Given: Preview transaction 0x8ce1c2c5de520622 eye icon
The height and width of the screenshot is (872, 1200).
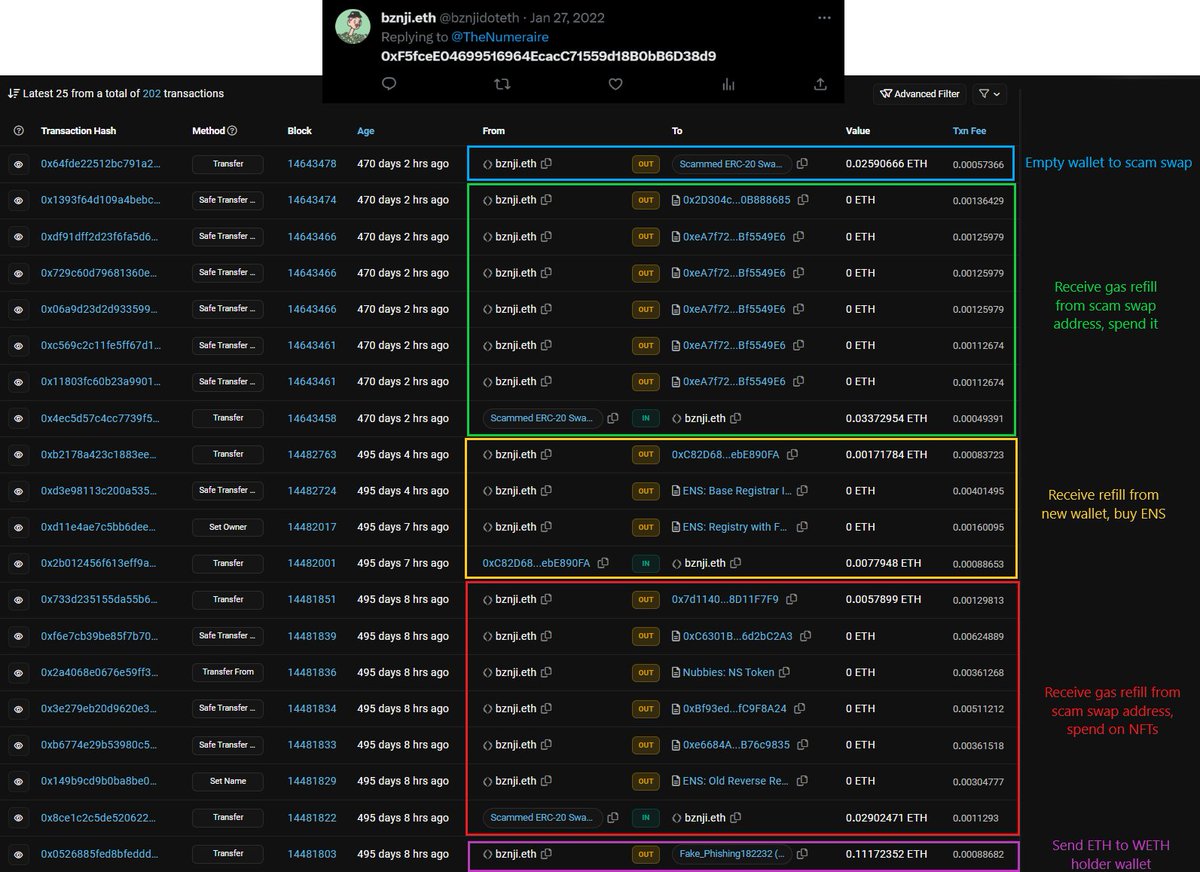Looking at the screenshot, I should [x=19, y=817].
